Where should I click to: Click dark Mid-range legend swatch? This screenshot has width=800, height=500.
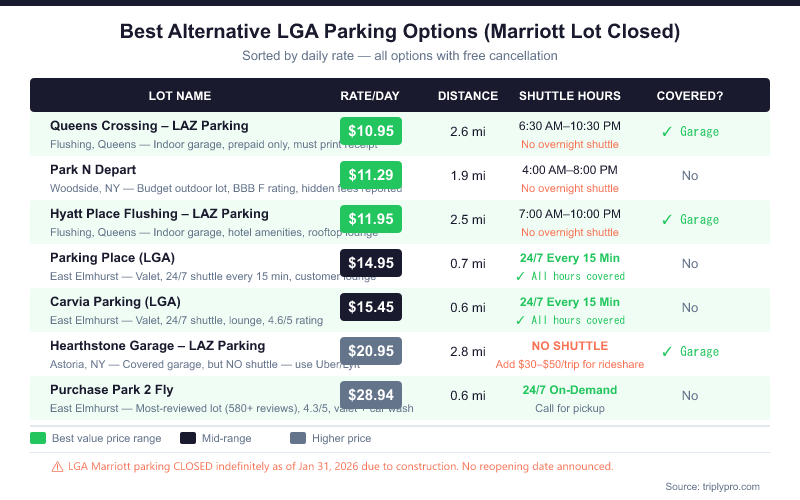coord(188,438)
